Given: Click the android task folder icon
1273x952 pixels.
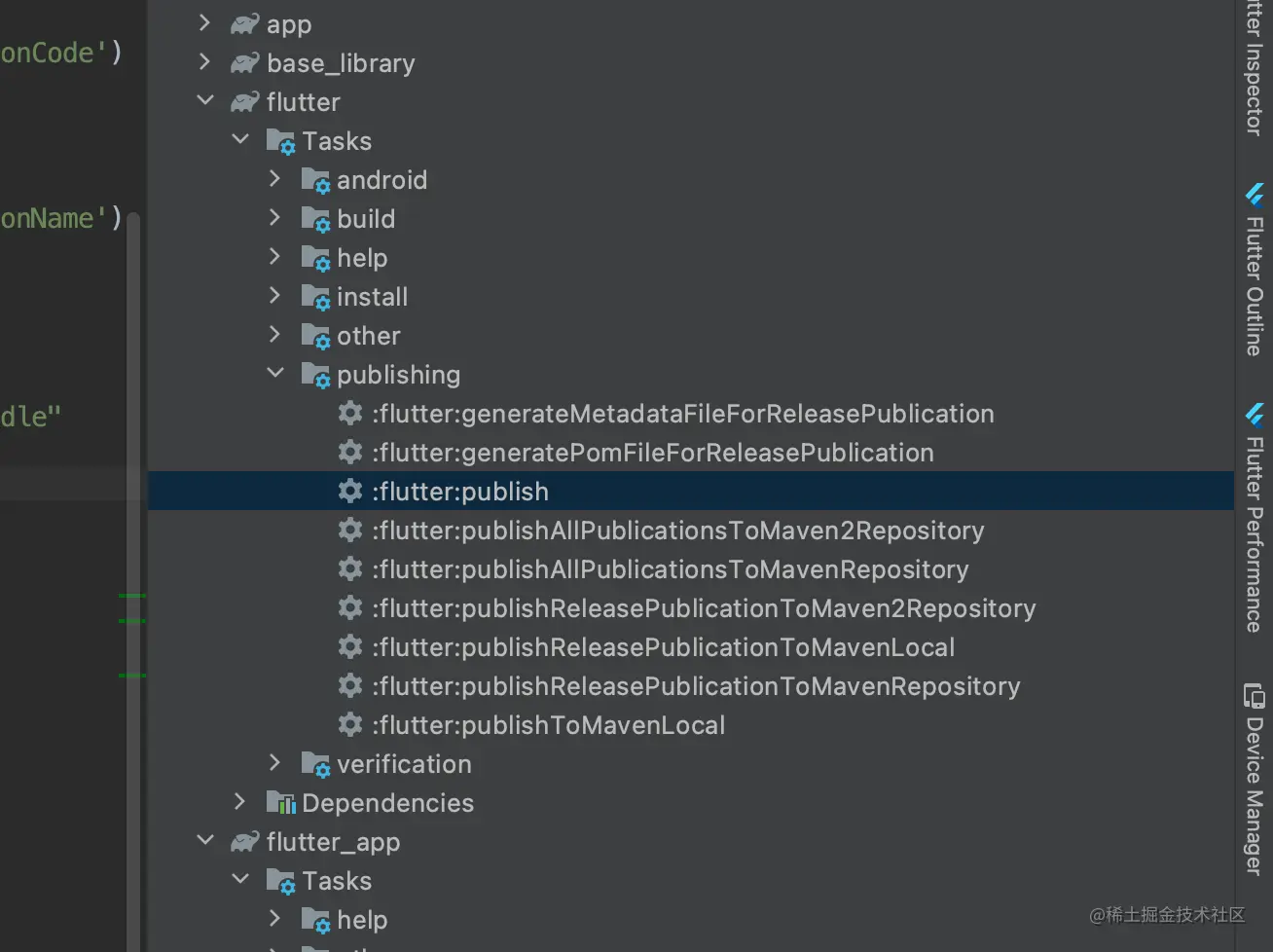Looking at the screenshot, I should click(315, 181).
